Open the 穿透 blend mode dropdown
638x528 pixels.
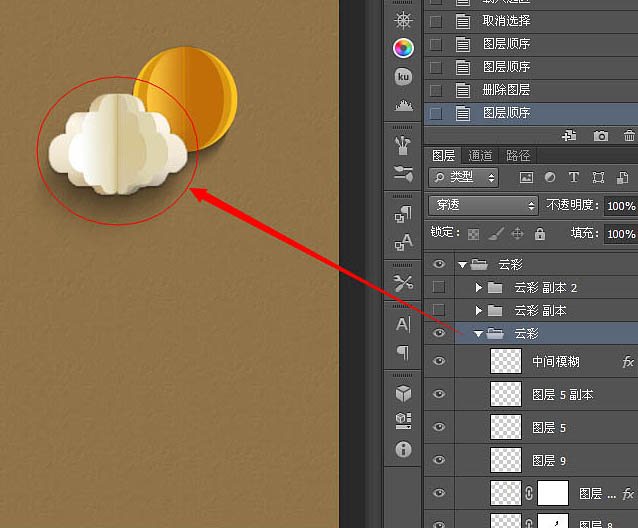tap(483, 205)
